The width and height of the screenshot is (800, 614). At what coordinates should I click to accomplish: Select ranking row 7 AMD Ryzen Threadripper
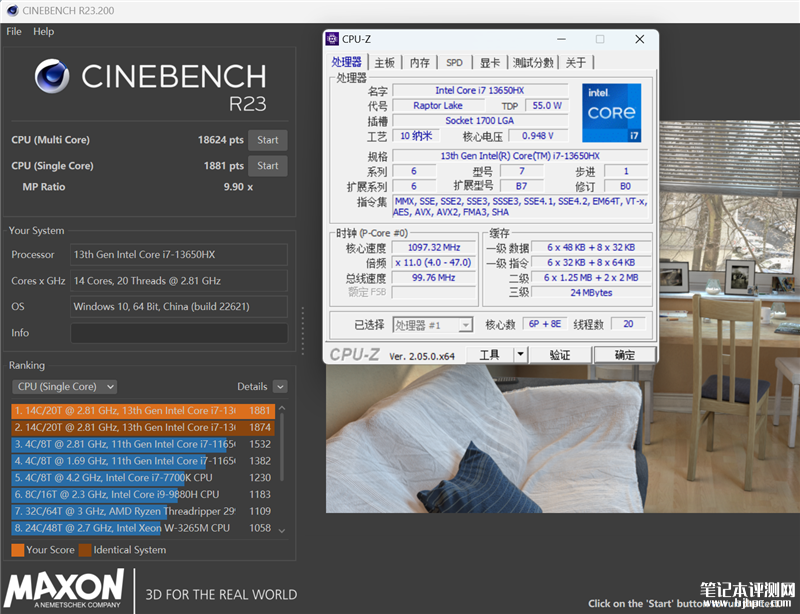coord(143,512)
